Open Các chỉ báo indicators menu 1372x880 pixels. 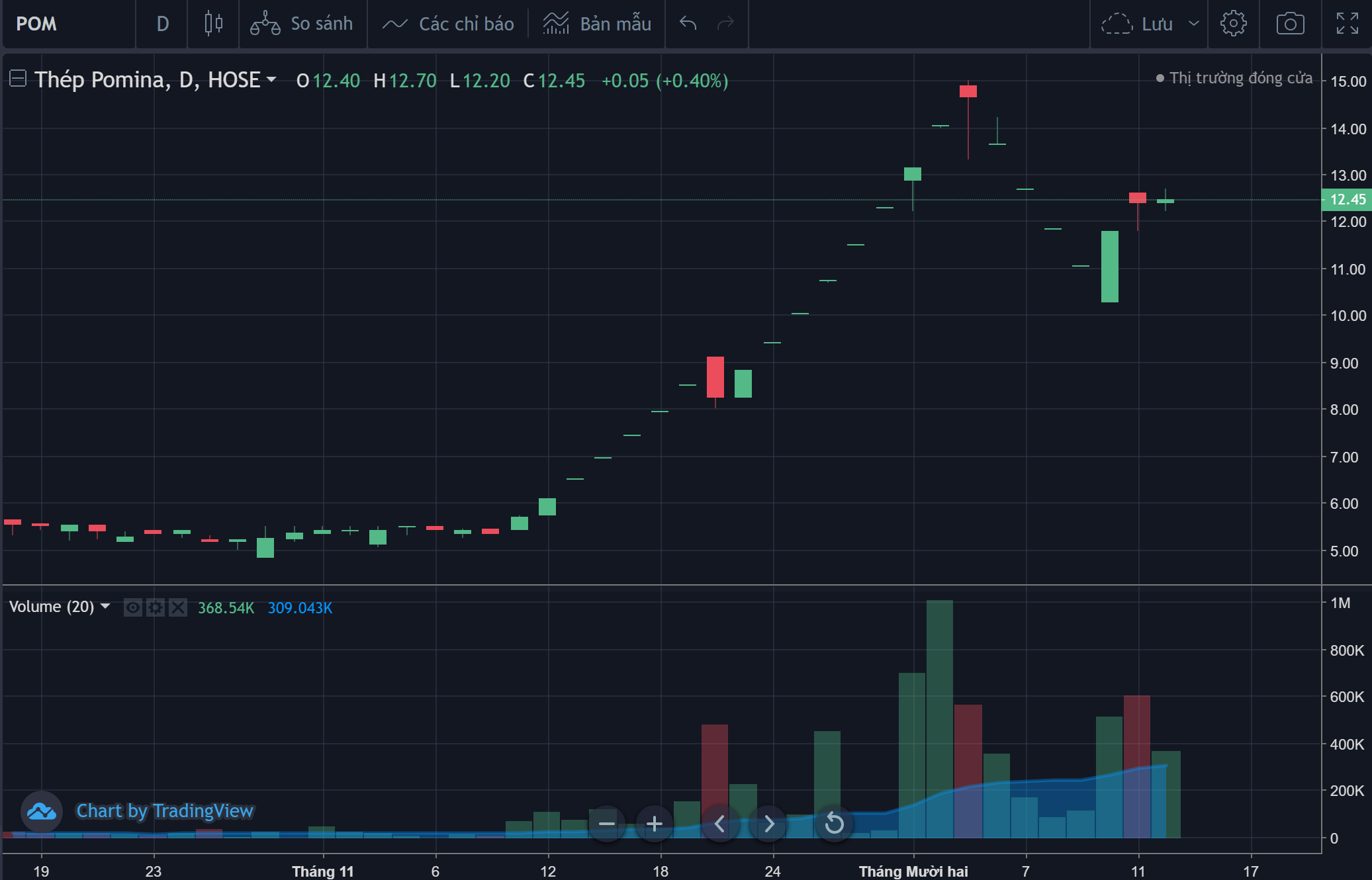pos(448,24)
